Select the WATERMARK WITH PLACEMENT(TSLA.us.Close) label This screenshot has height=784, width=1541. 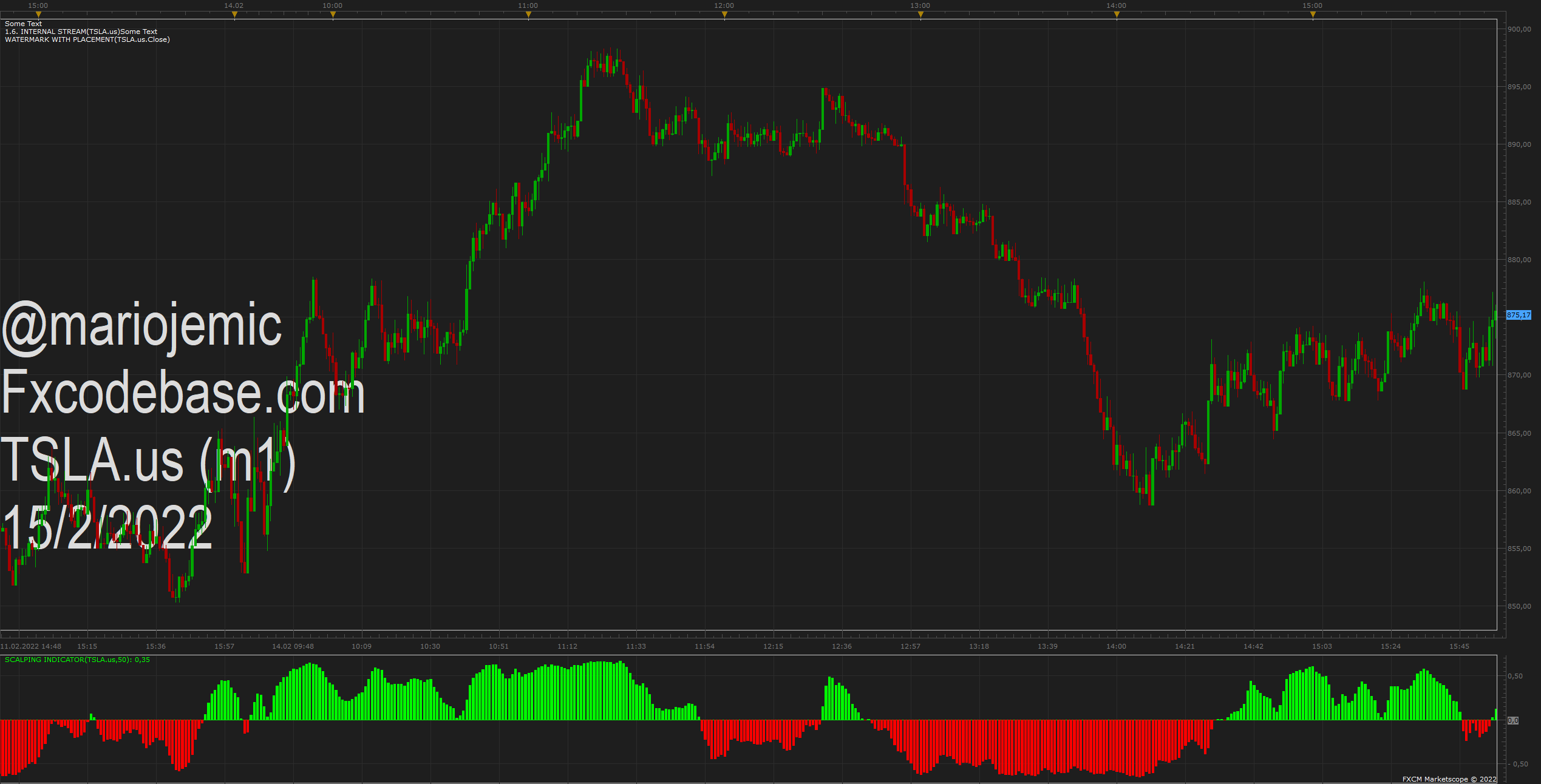tap(87, 39)
